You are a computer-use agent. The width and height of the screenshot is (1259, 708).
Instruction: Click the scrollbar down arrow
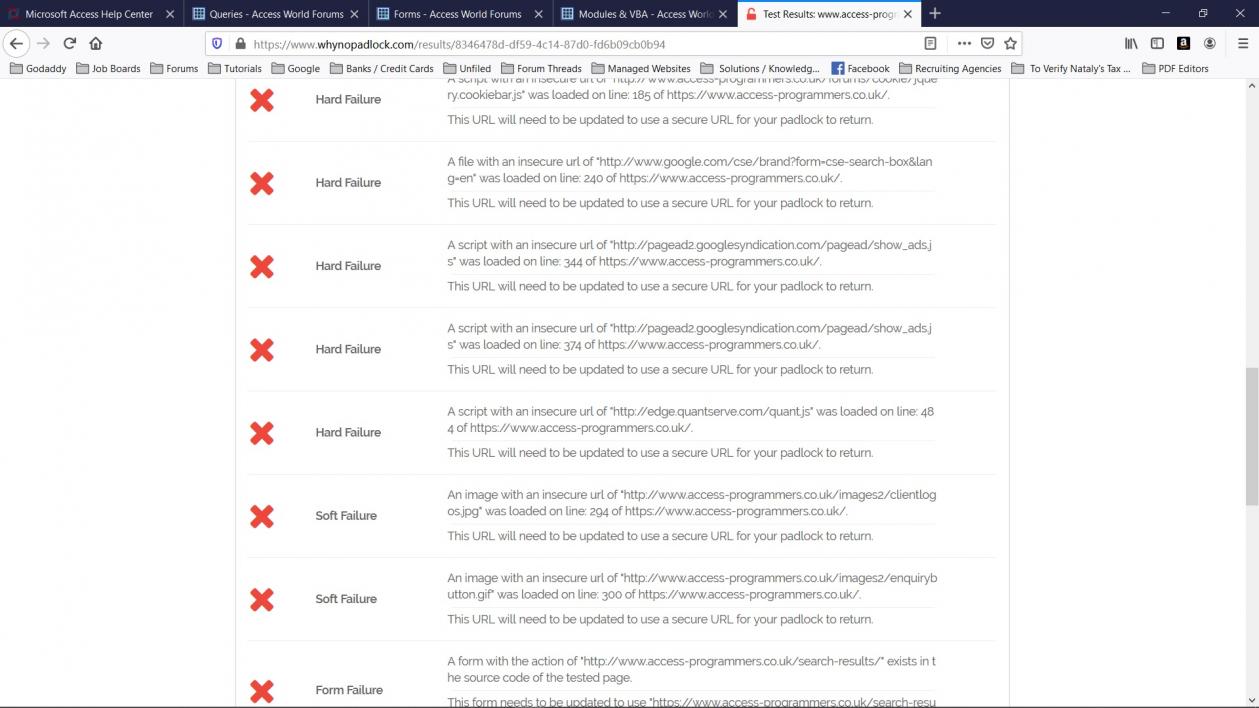click(1251, 700)
